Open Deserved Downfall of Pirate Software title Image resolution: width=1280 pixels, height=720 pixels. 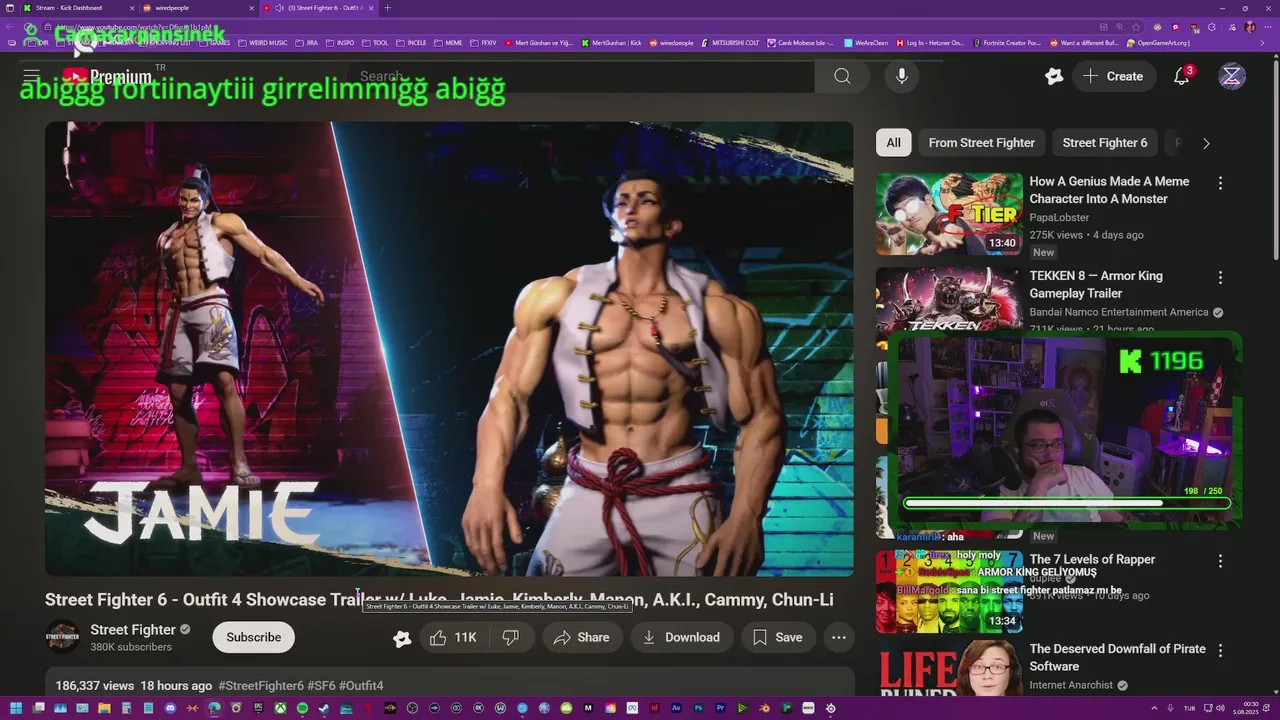point(1117,657)
